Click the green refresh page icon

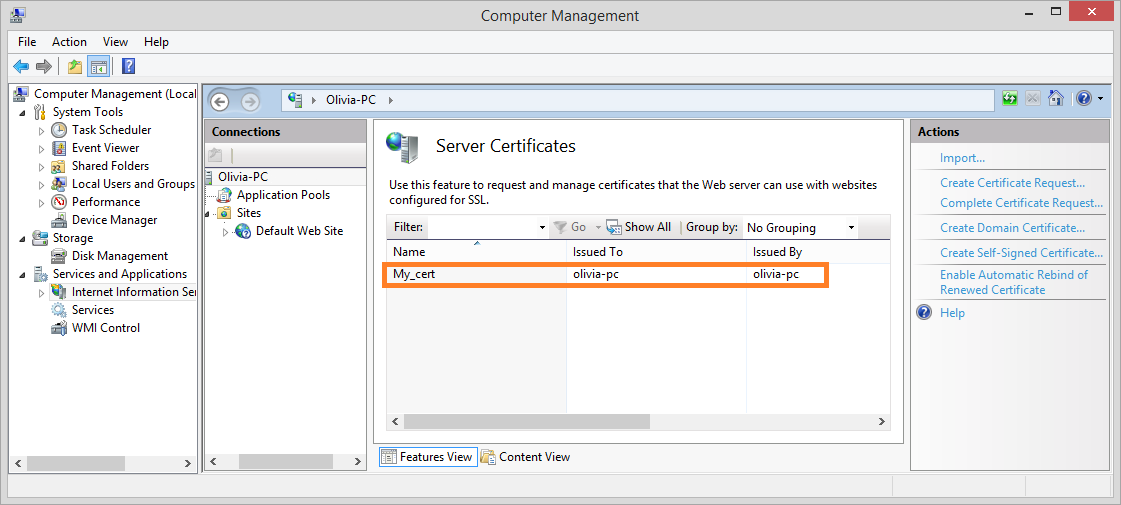coord(1010,99)
